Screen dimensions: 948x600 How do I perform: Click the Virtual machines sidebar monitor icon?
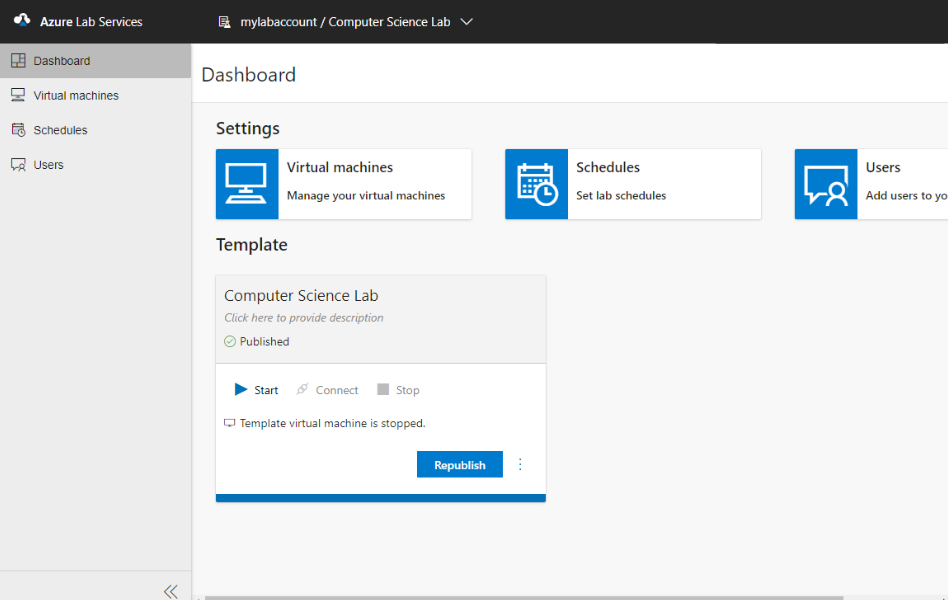click(x=17, y=96)
